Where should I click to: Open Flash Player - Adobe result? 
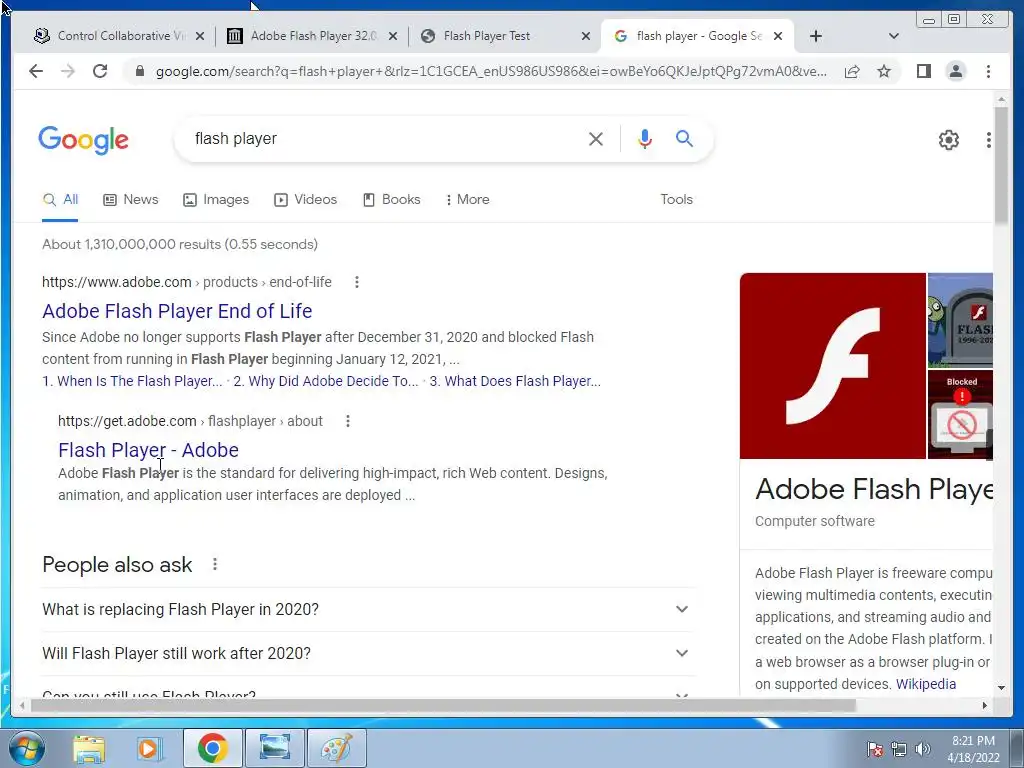(148, 450)
